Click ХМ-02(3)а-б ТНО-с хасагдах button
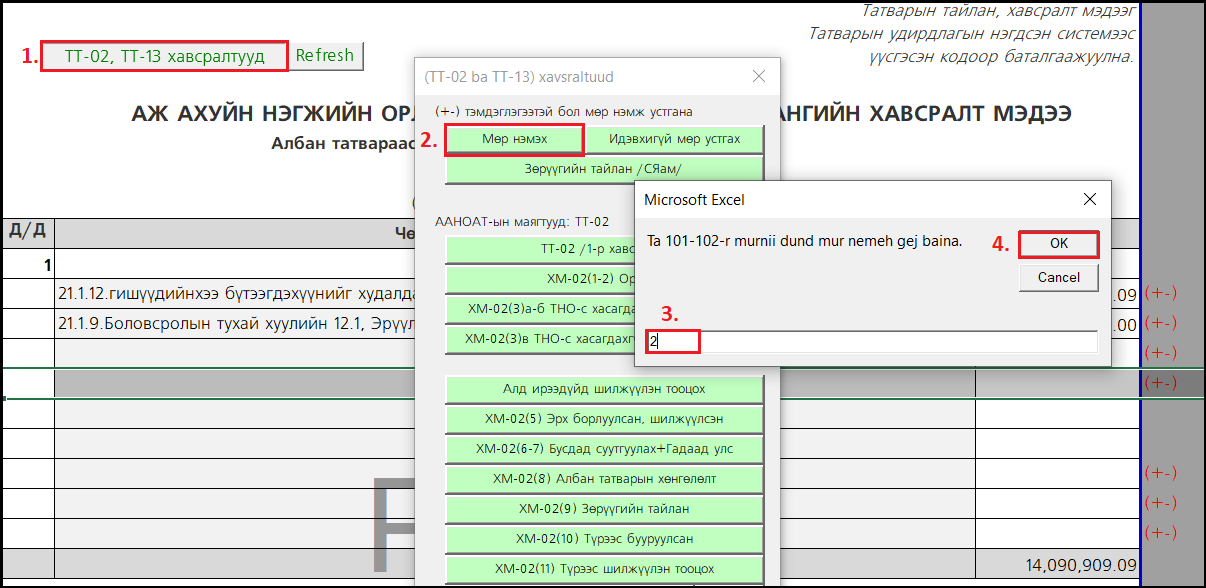 [540, 309]
